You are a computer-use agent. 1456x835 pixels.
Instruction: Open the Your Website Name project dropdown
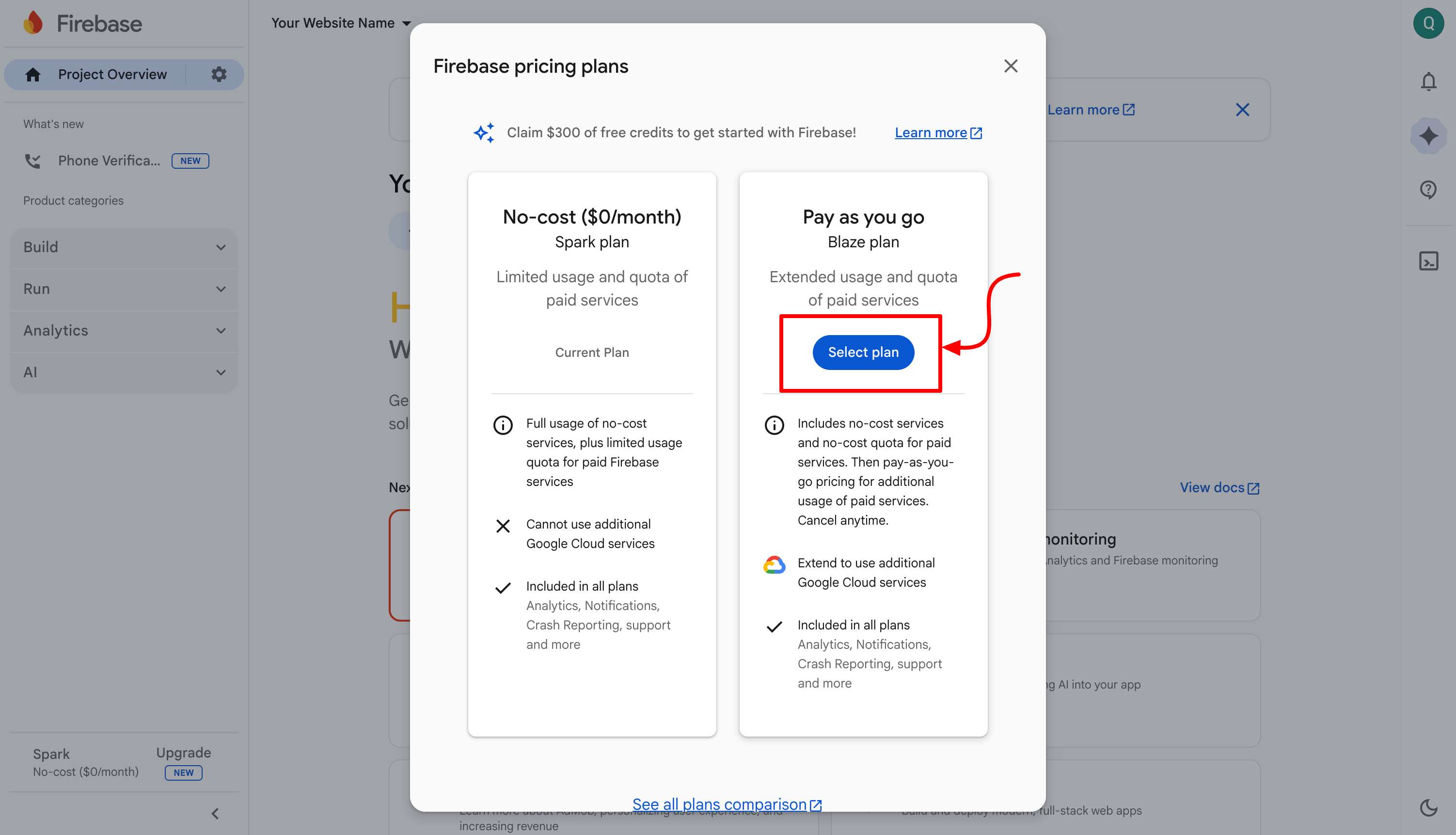click(341, 23)
